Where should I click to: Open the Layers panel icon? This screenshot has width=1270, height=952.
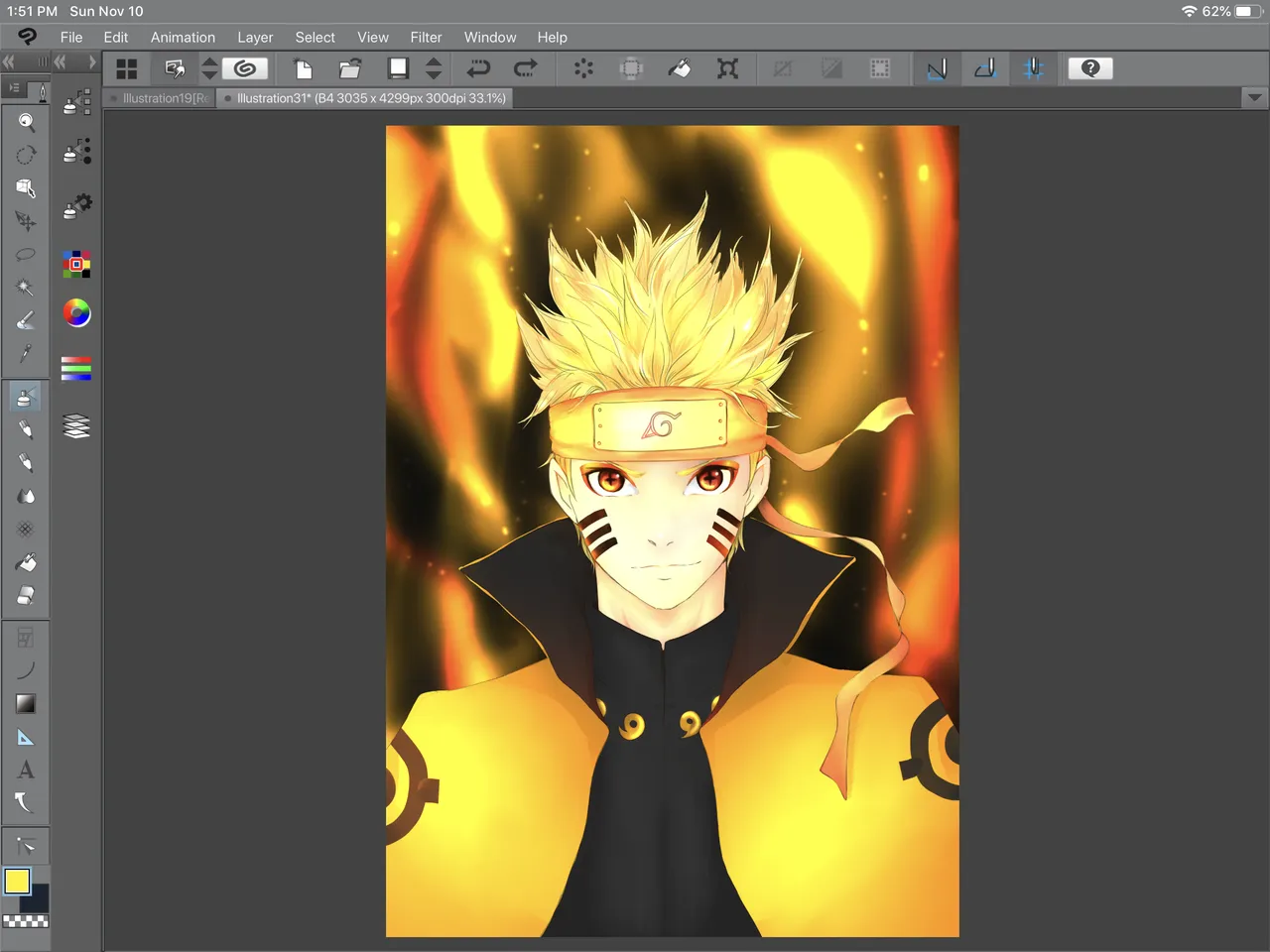pos(76,426)
